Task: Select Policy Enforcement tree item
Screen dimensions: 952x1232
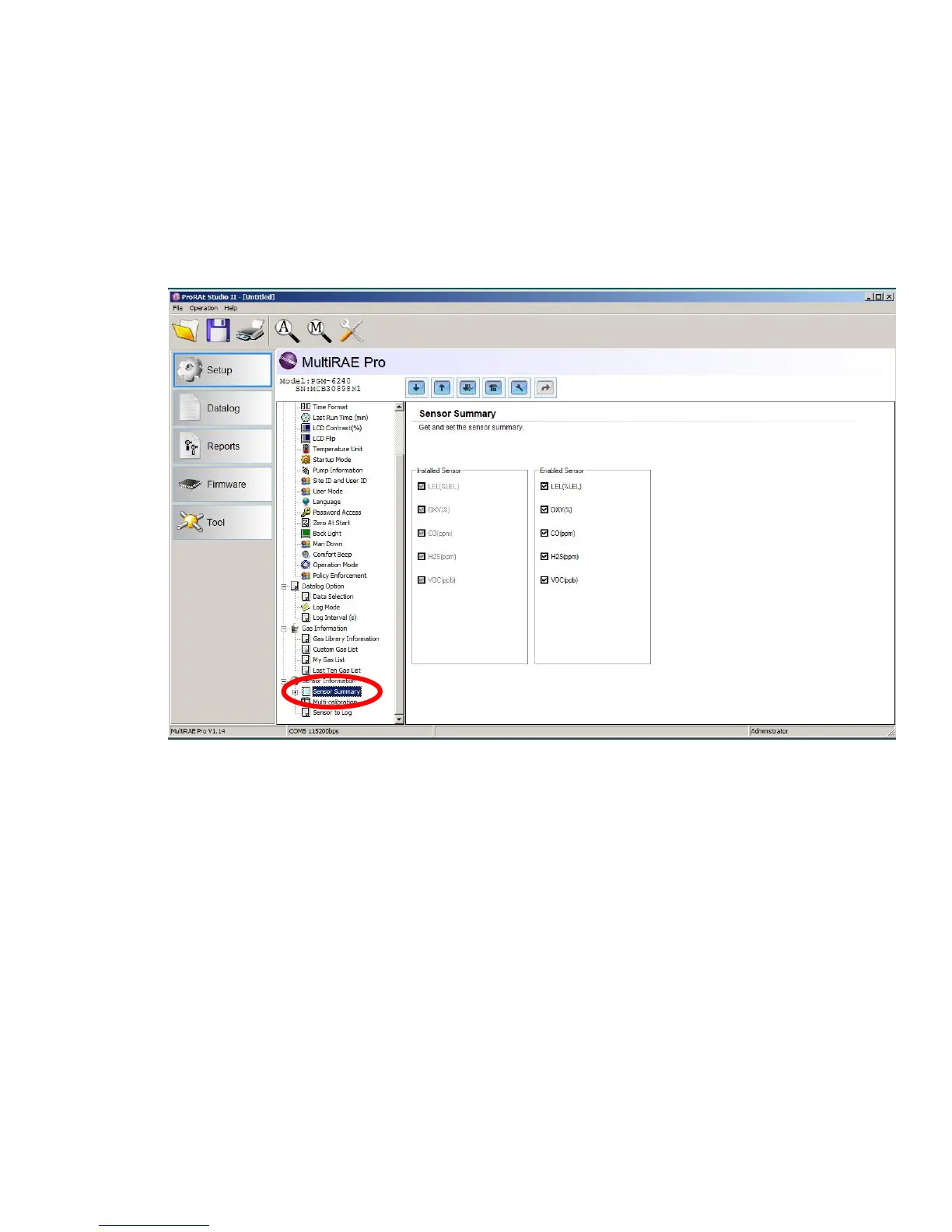Action: [339, 576]
